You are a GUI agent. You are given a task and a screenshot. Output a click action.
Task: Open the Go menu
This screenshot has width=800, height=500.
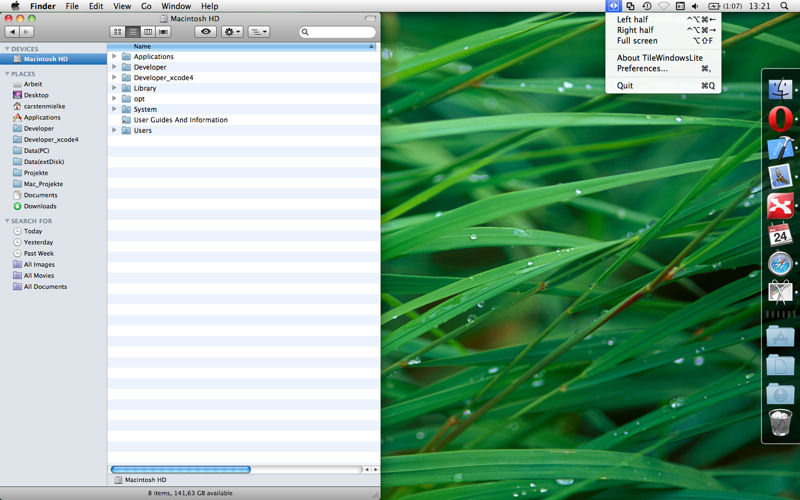(146, 6)
